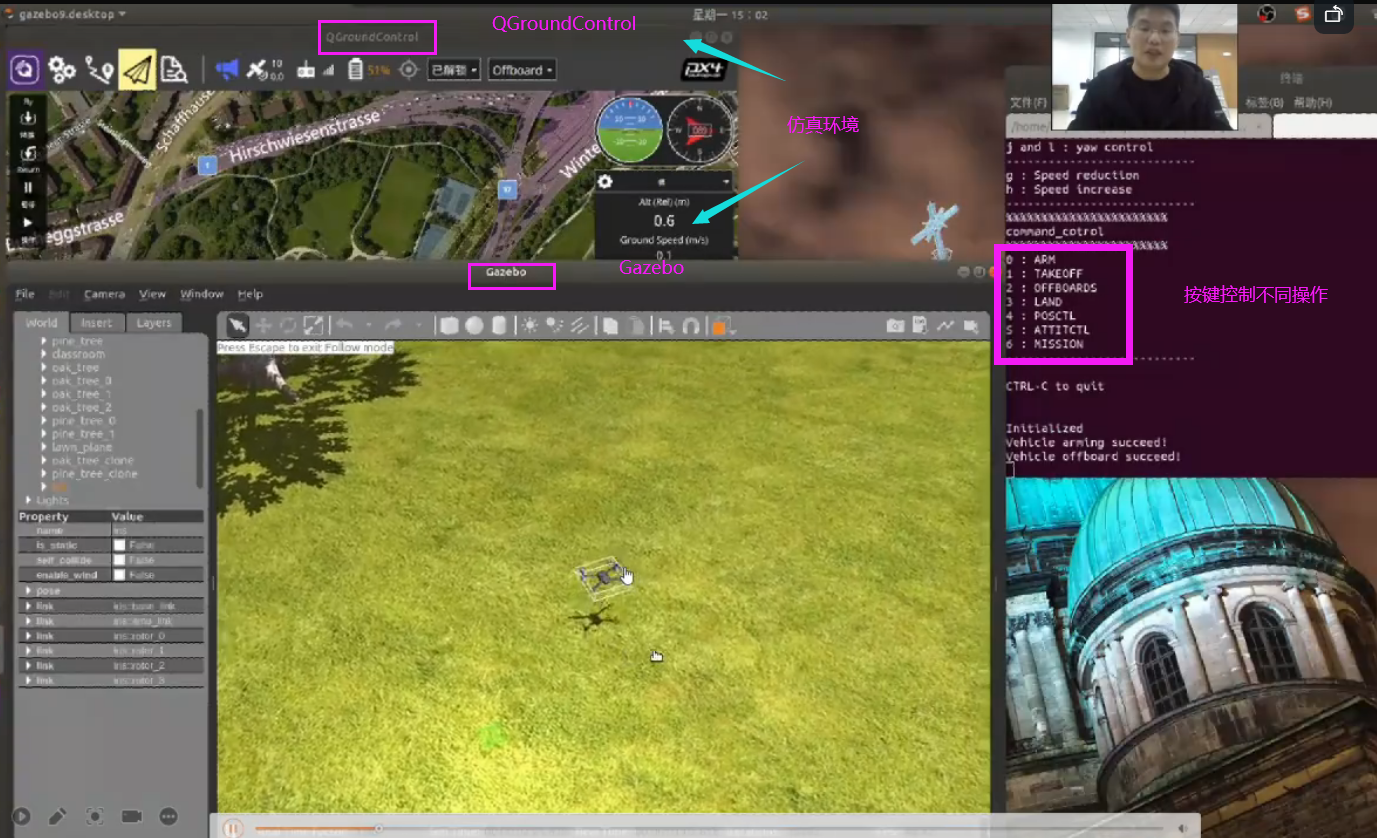The height and width of the screenshot is (838, 1377).
Task: Undo the last action in Gazebo
Action: point(344,325)
